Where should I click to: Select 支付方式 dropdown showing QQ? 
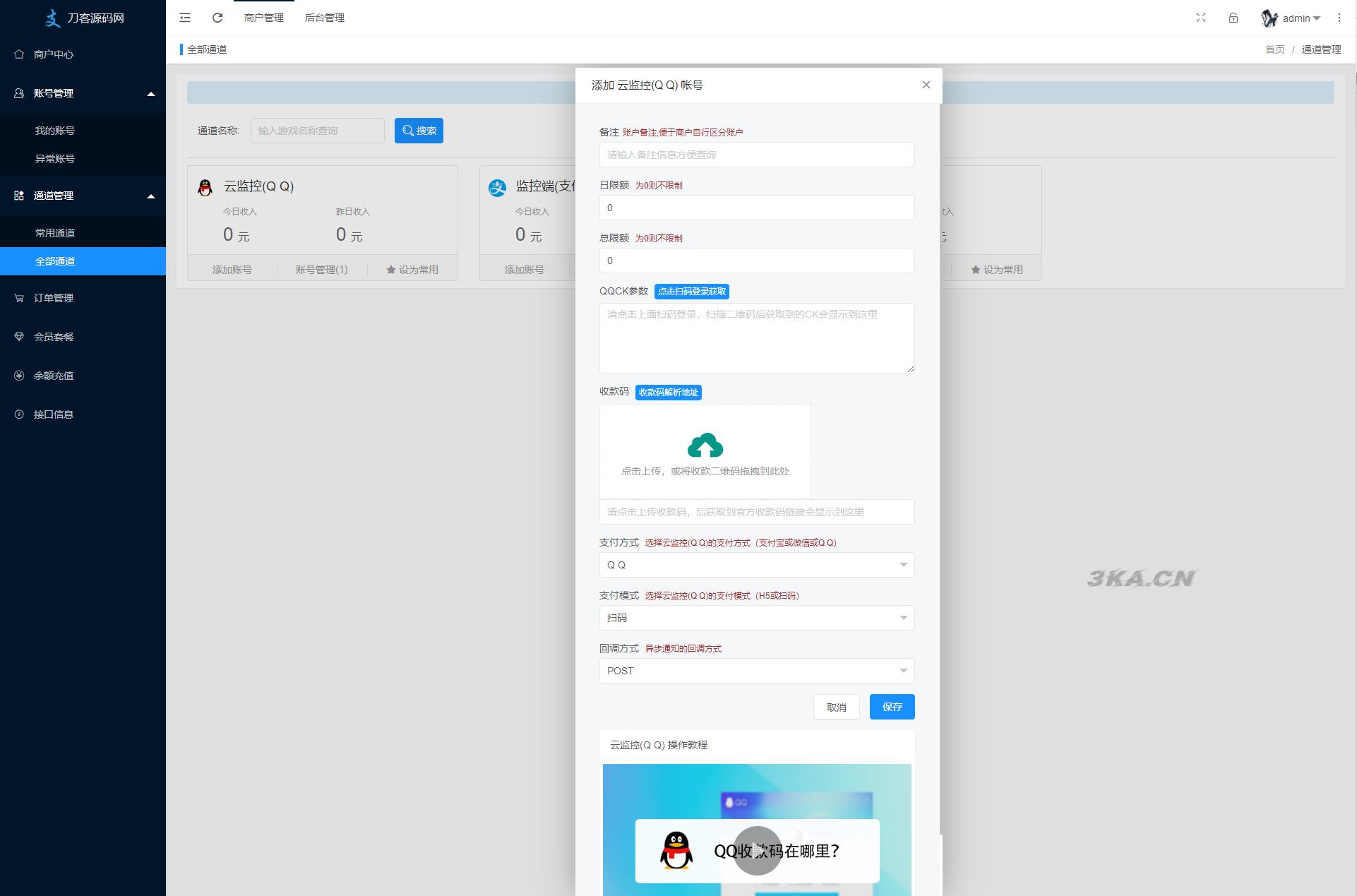[756, 565]
